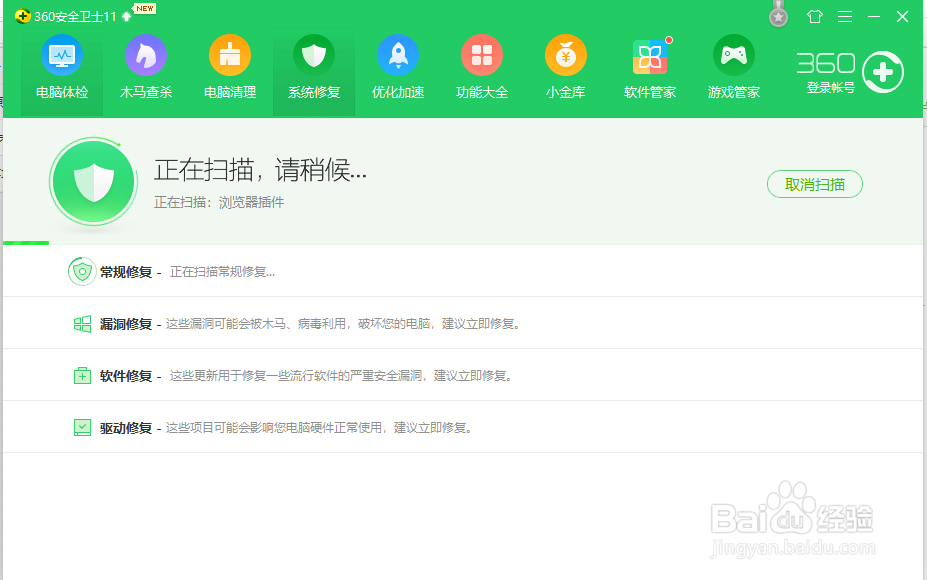Click 正在扫描常规修复... status text

[222, 272]
